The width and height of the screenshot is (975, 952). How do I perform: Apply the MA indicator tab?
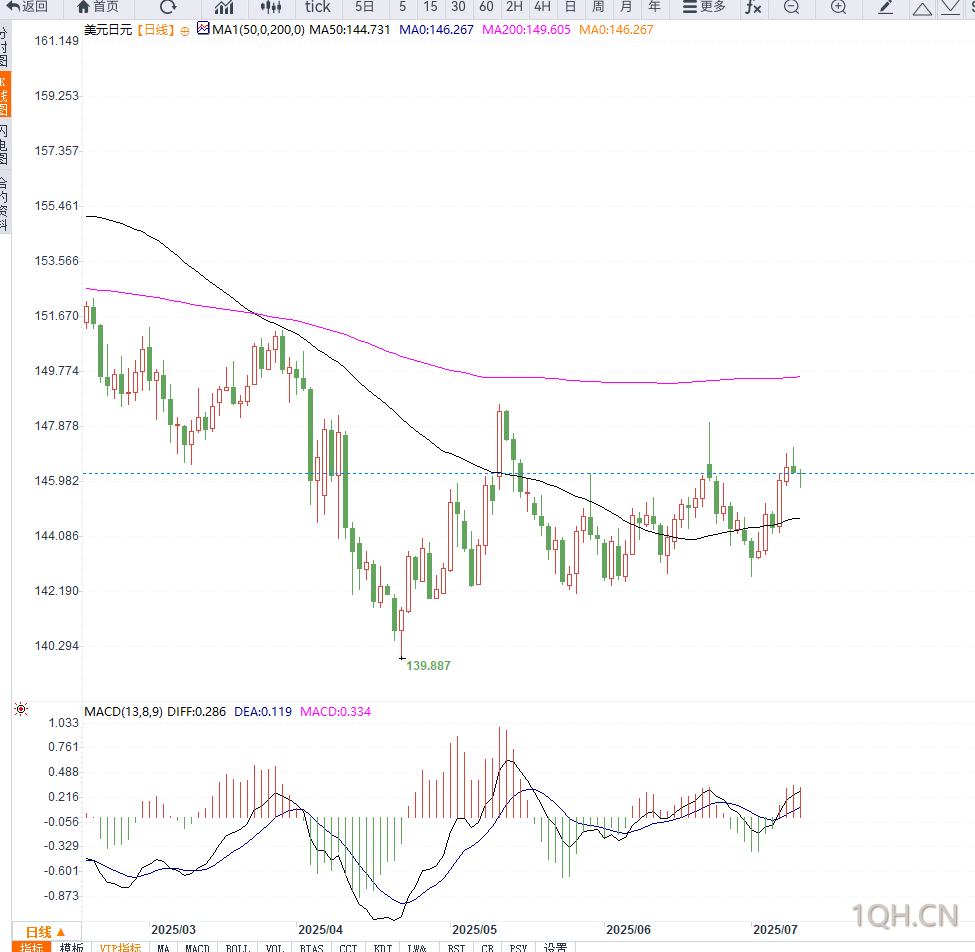click(x=164, y=947)
